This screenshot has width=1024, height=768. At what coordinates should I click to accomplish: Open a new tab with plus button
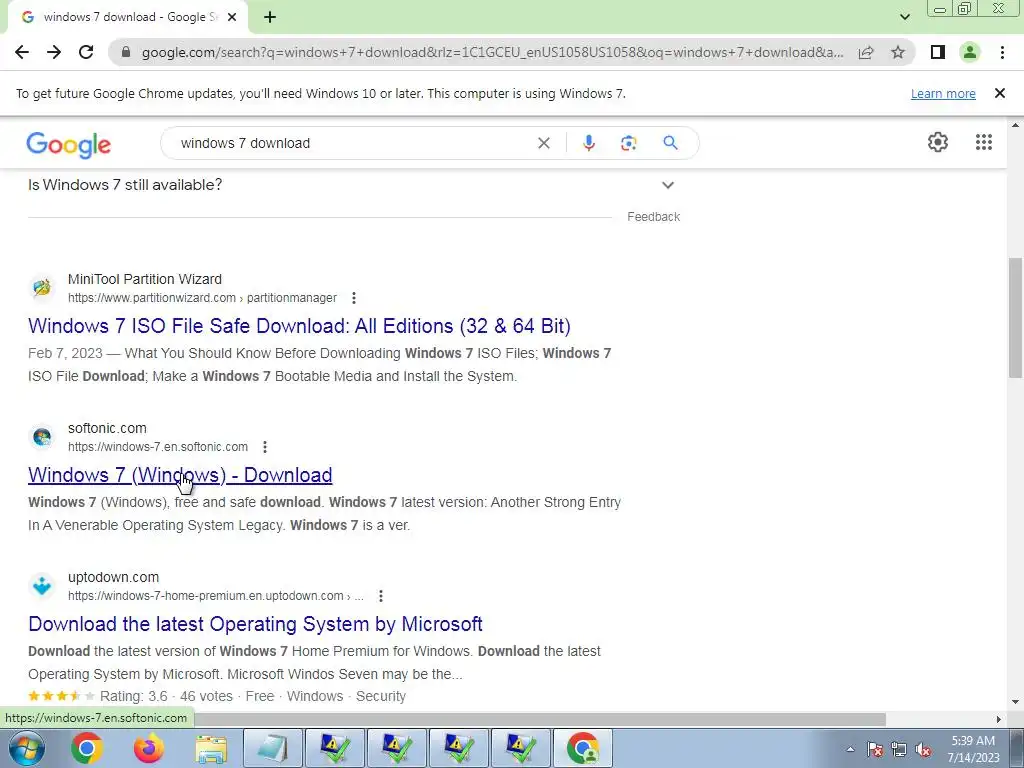[x=270, y=18]
